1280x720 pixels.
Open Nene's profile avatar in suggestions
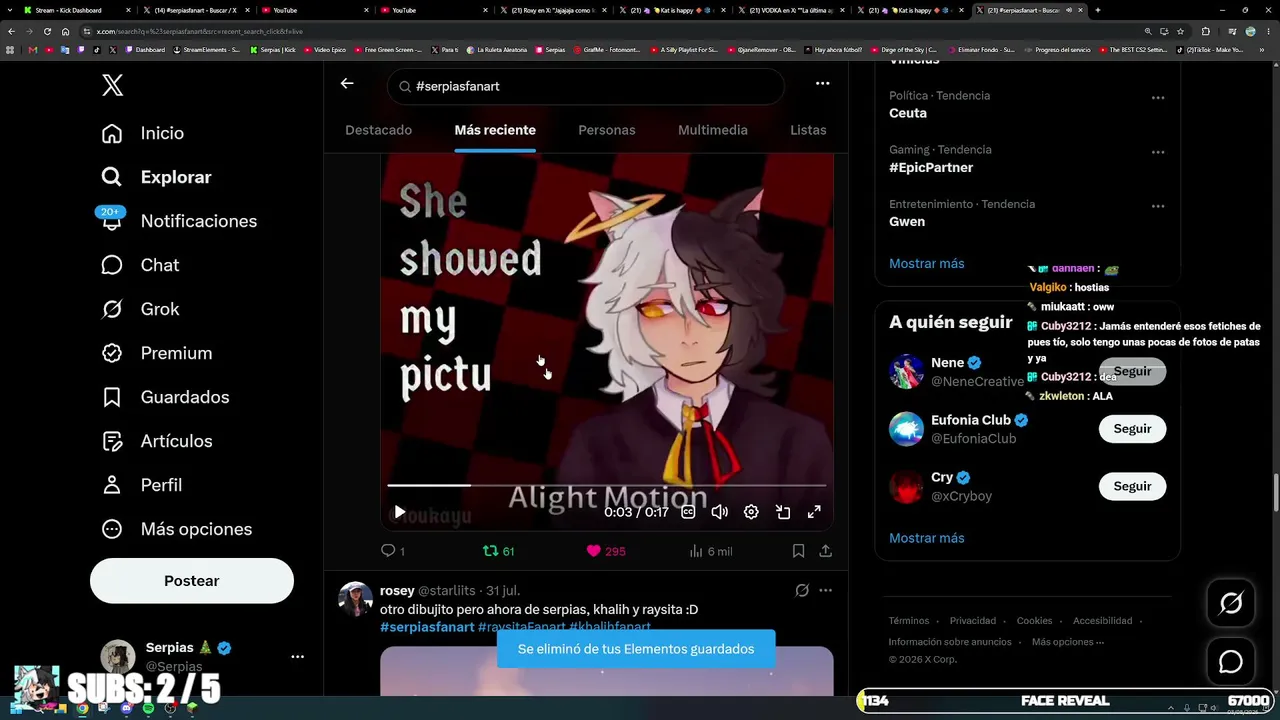[907, 371]
